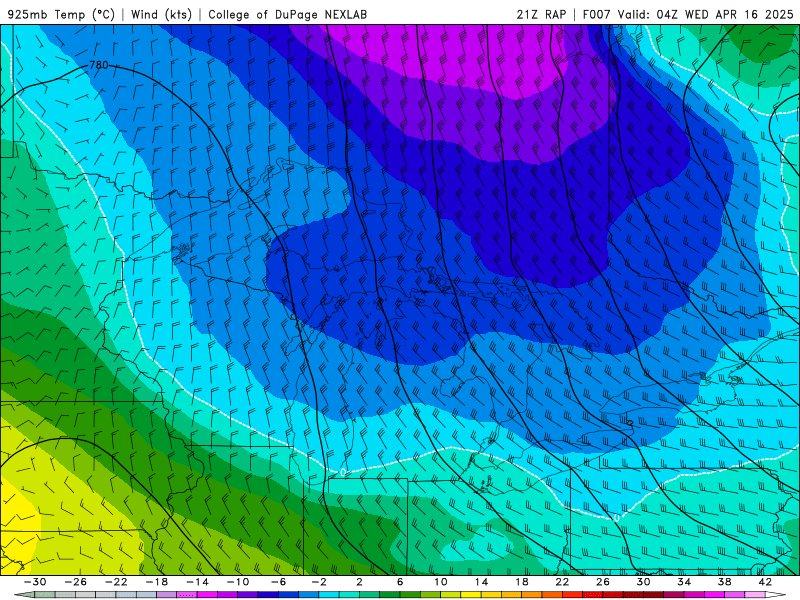Click the '42' color scale label
This screenshot has width=800, height=600.
[x=765, y=582]
